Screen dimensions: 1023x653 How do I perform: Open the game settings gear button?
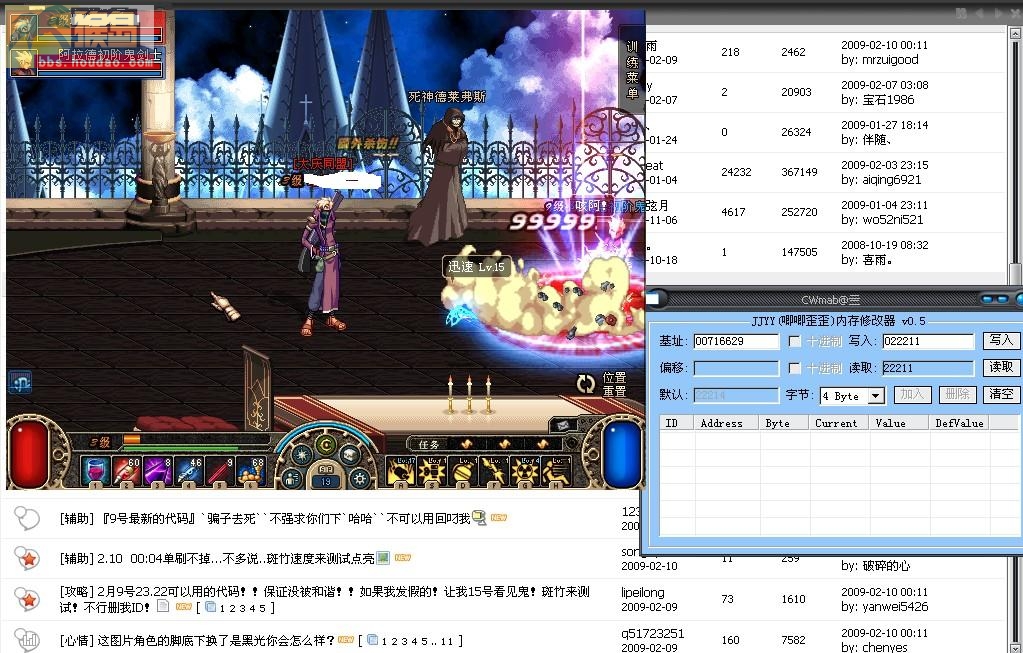(360, 478)
